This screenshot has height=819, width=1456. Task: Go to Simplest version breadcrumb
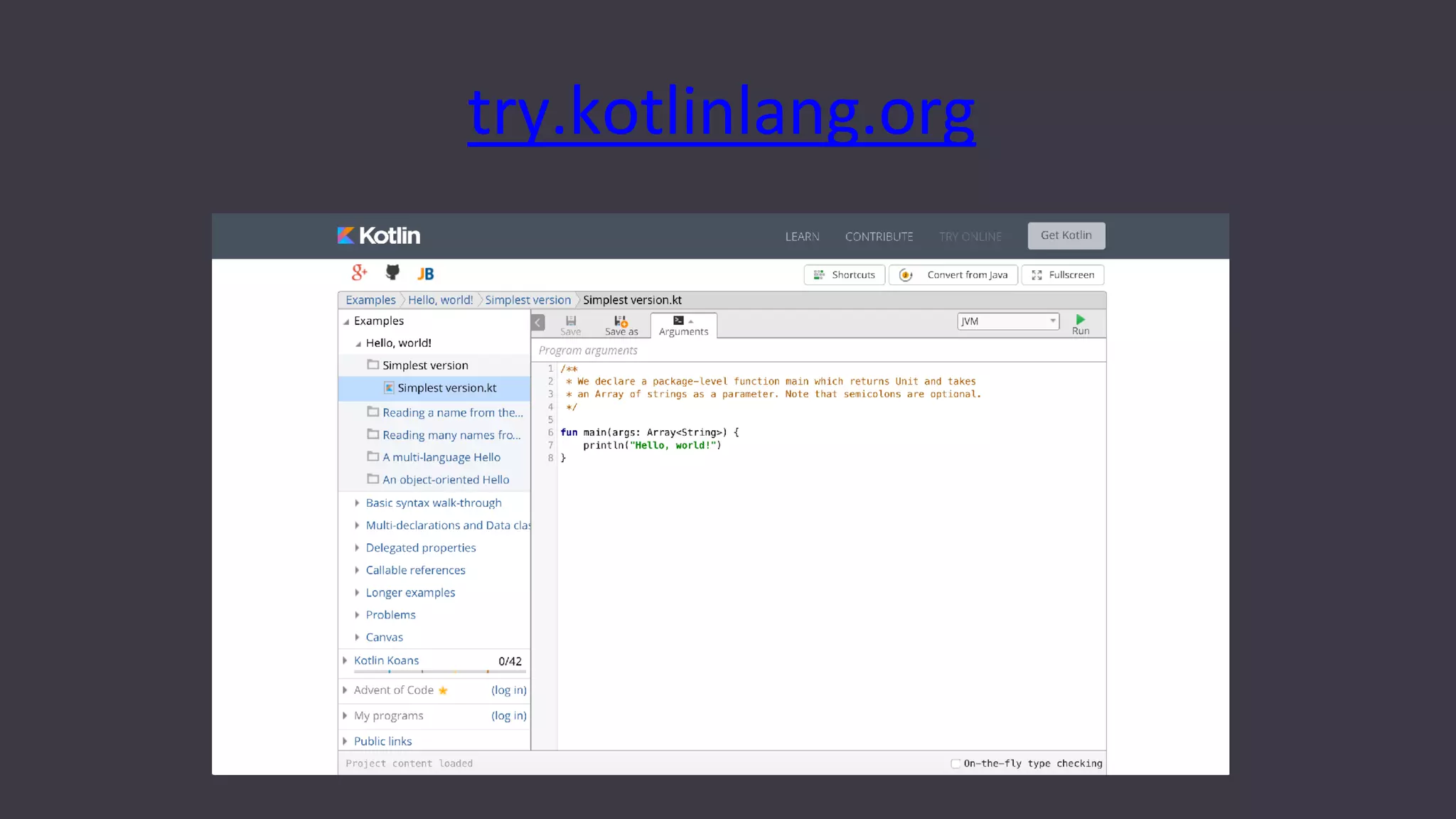click(x=528, y=300)
